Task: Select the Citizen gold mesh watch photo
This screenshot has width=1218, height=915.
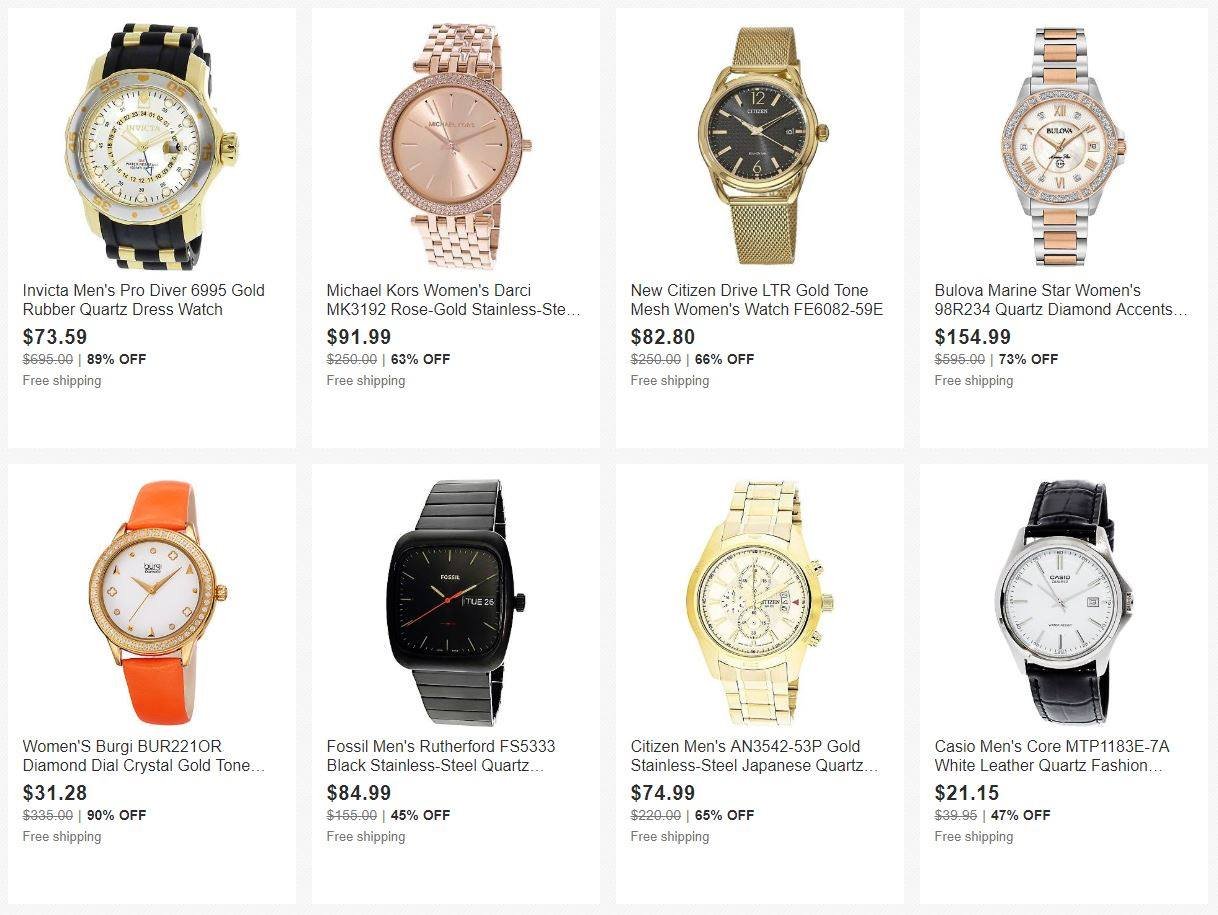Action: click(760, 145)
